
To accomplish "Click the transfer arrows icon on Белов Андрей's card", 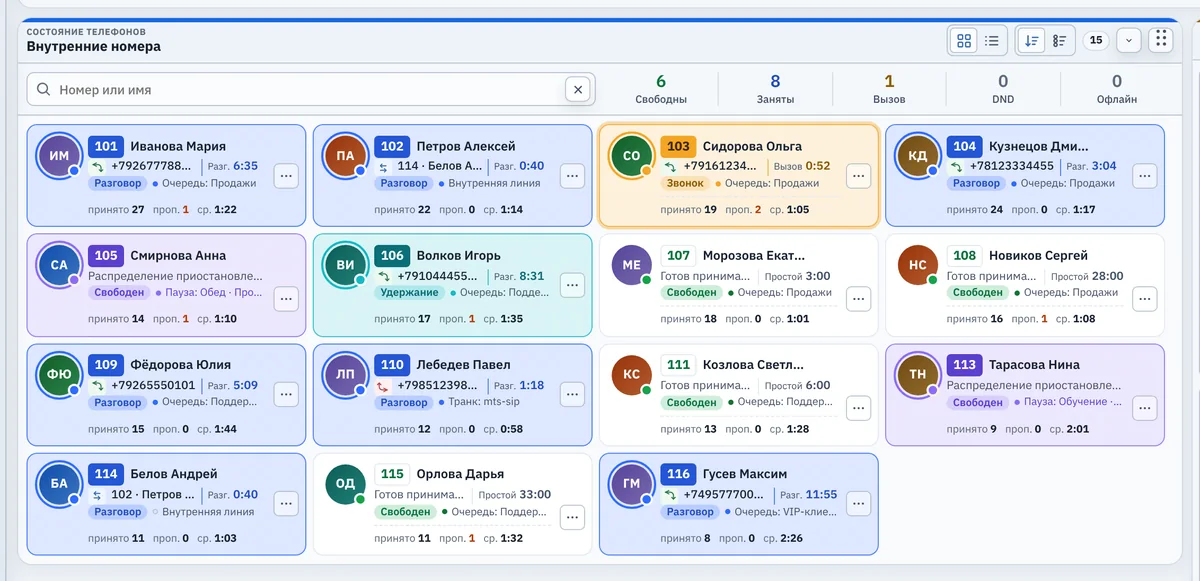I will tap(97, 495).
